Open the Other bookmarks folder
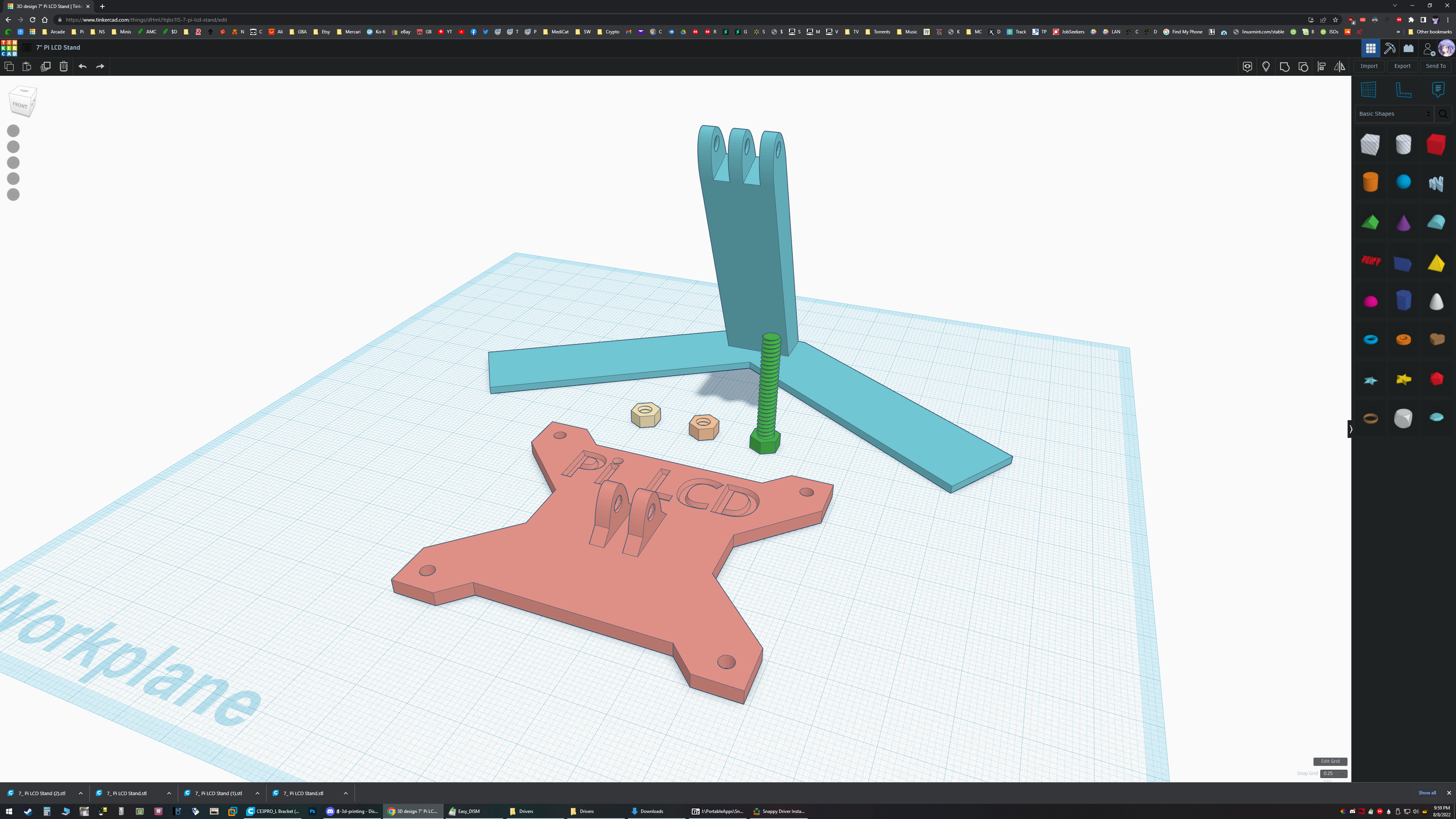Viewport: 1456px width, 819px height. pos(1430,31)
